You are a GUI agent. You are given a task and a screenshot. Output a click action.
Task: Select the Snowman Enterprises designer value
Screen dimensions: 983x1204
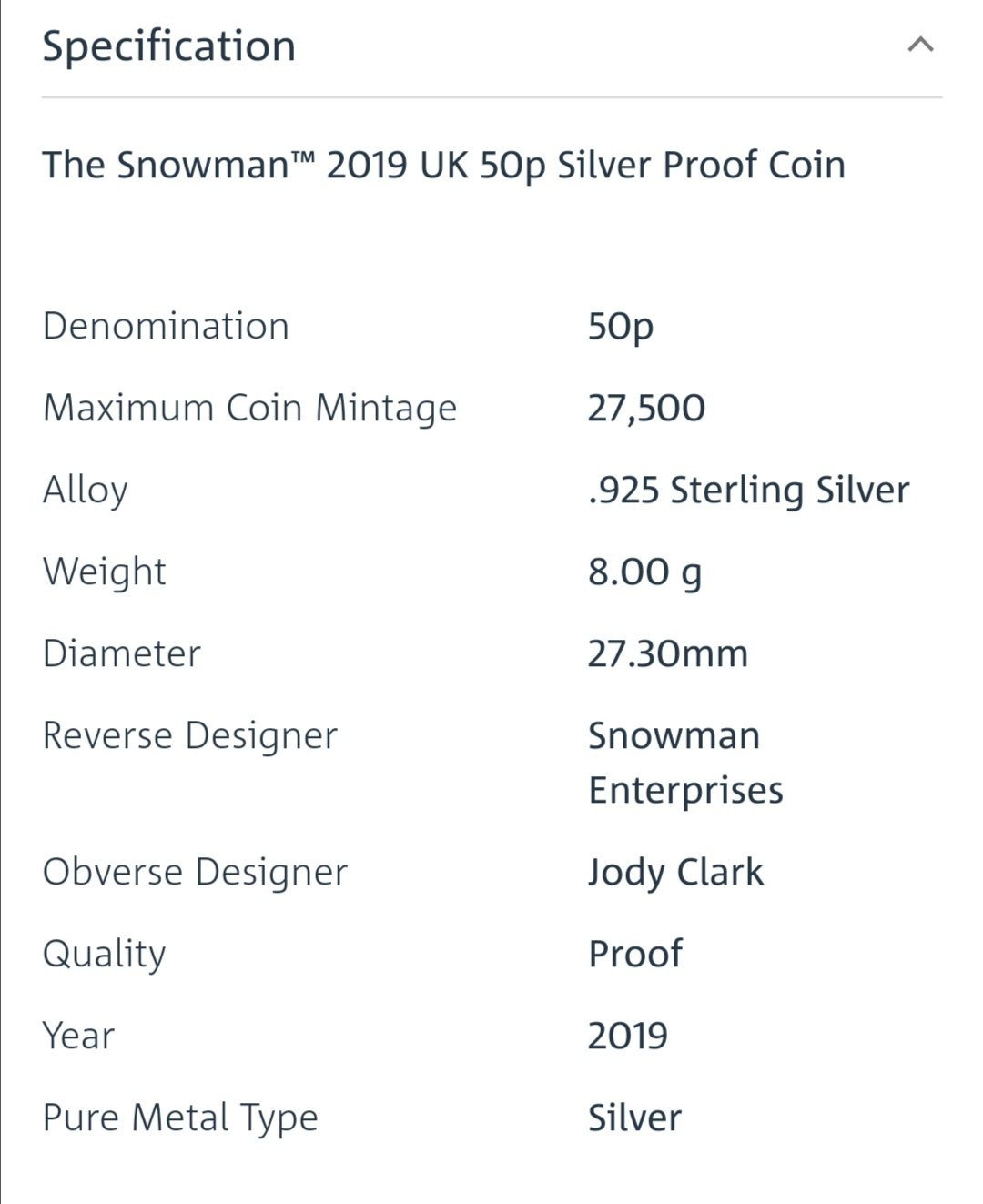coord(684,763)
